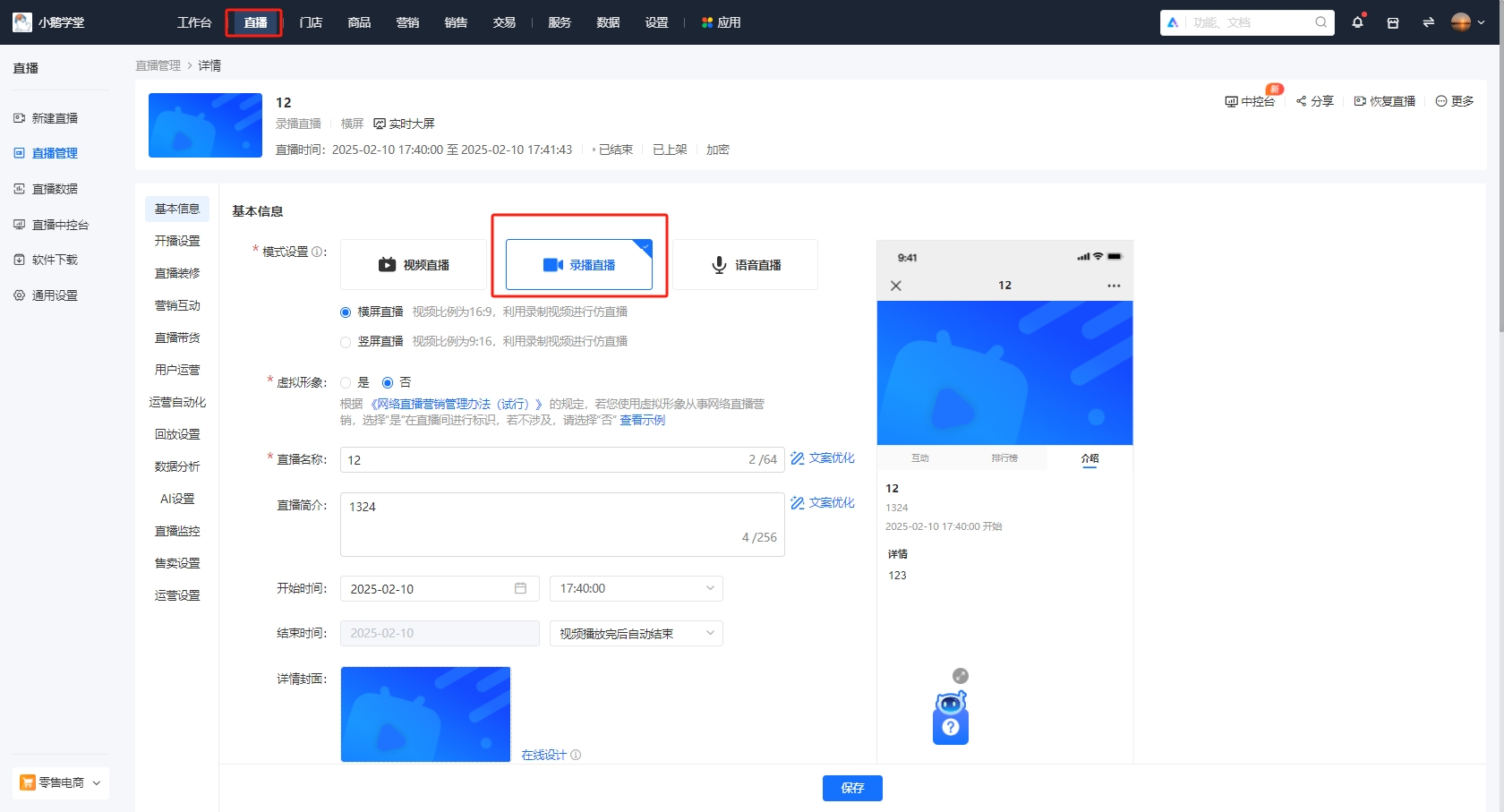
Task: Open 软件下载 in the sidebar
Action: coord(55,260)
